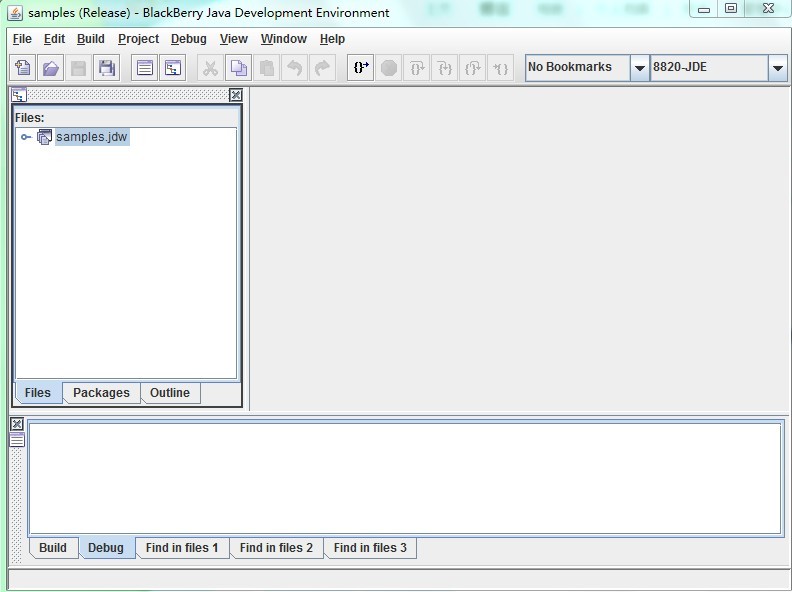Open the No Bookmarks dropdown arrow
The height and width of the screenshot is (592, 792).
639,68
